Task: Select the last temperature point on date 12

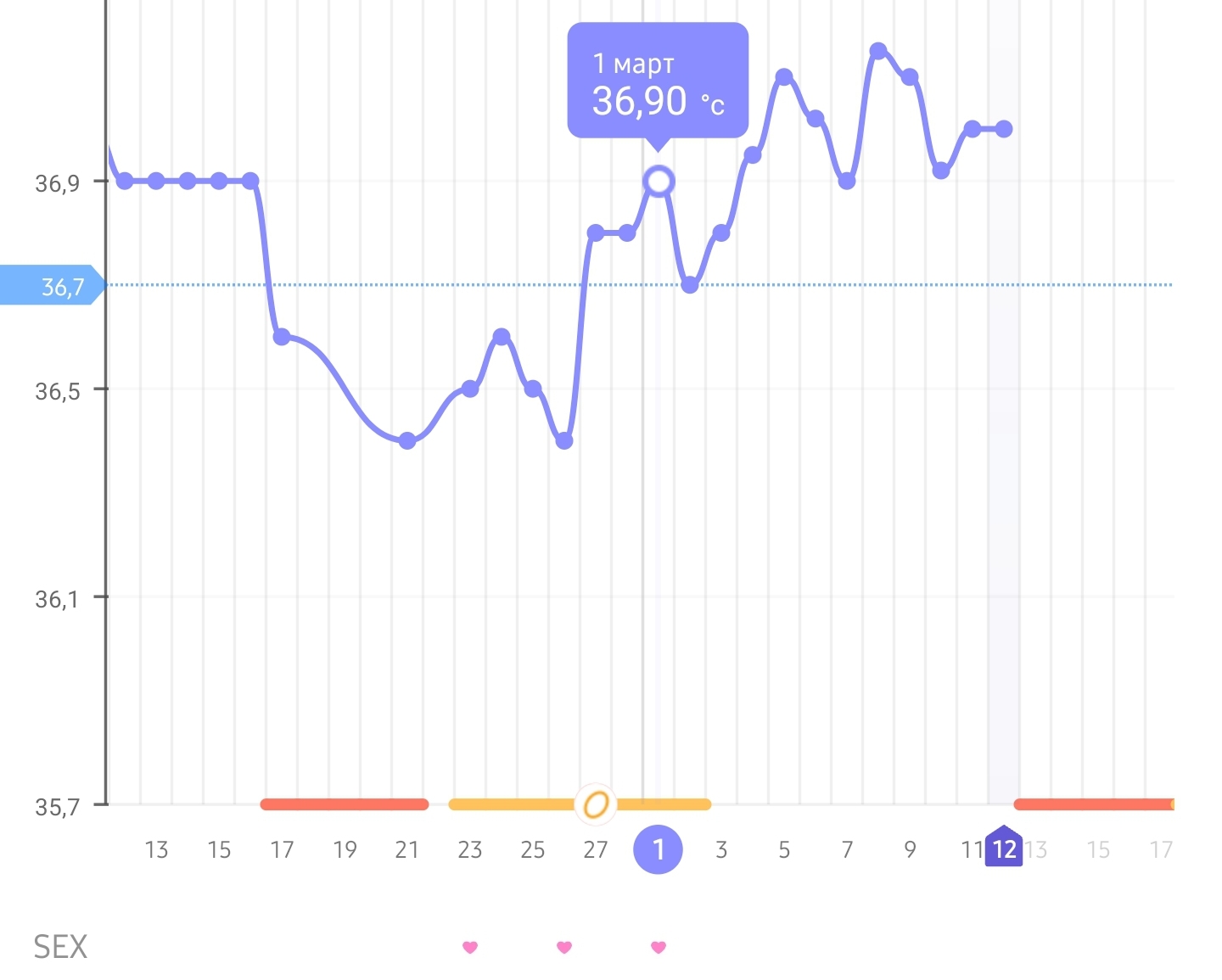Action: [x=1004, y=129]
